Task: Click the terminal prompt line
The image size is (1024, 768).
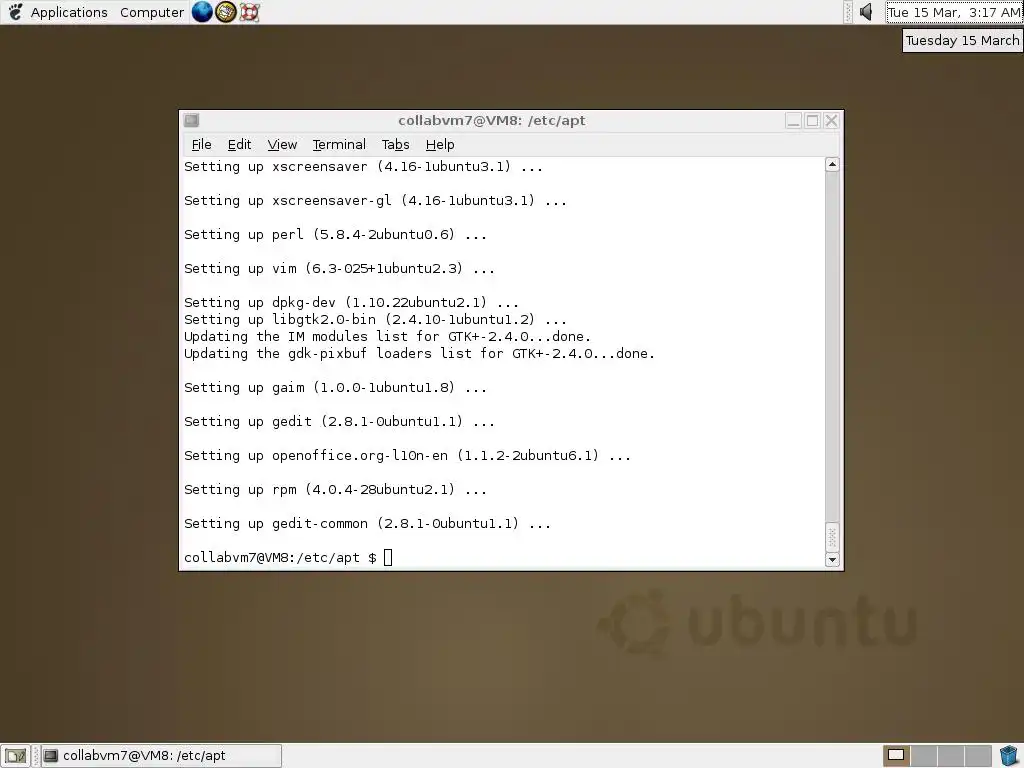Action: point(288,557)
